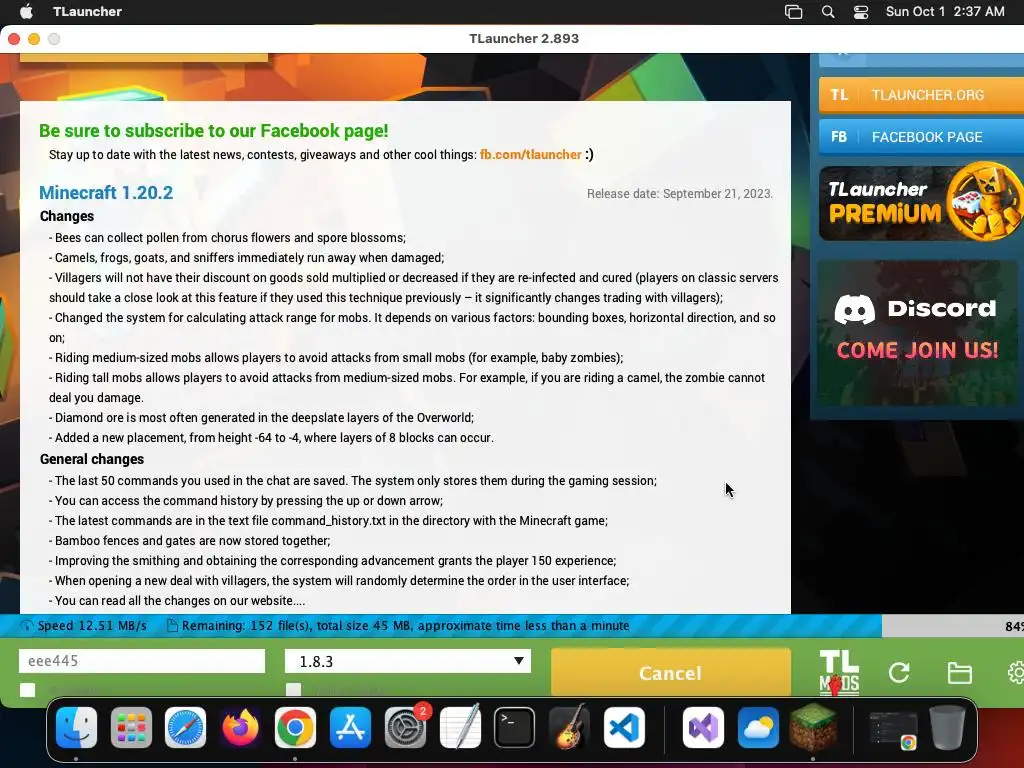1024x768 pixels.
Task: Open Terminal from the dock
Action: tap(514, 728)
